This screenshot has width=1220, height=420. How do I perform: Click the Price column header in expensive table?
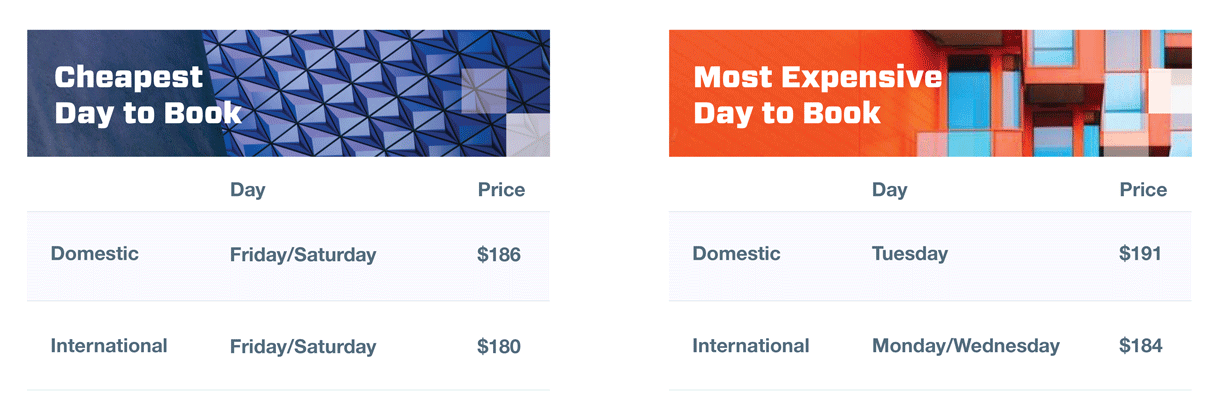click(x=1143, y=190)
